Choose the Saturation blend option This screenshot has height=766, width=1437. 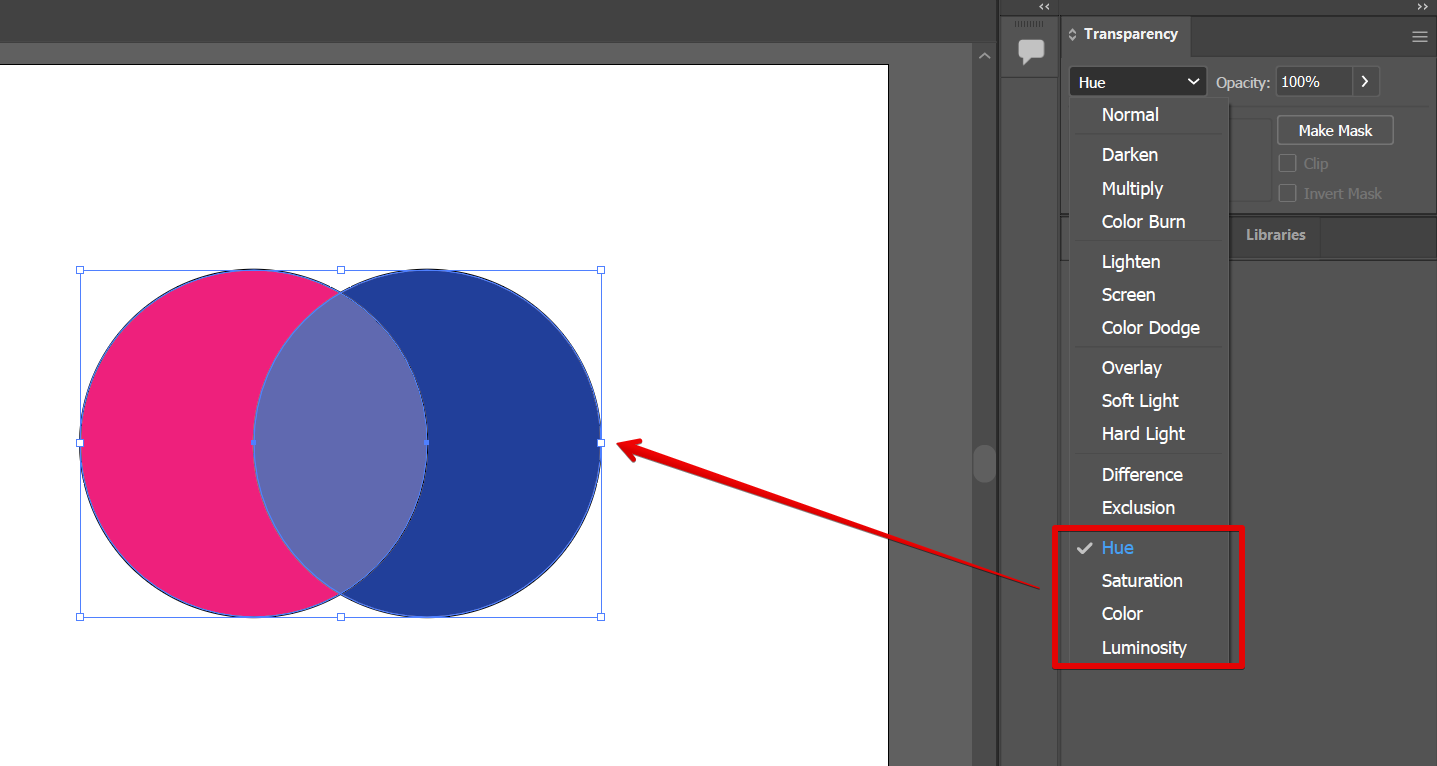[1142, 581]
